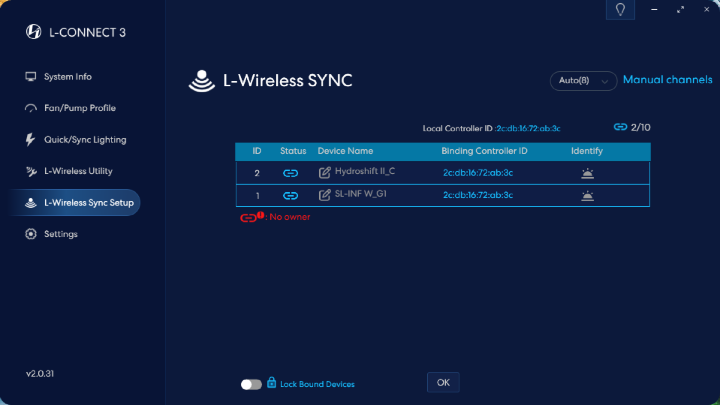Click the Lock Bound Devices label

click(317, 384)
